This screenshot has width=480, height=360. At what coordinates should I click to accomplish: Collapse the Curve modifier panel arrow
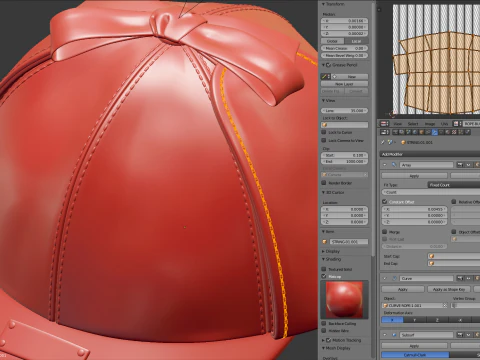point(385,278)
